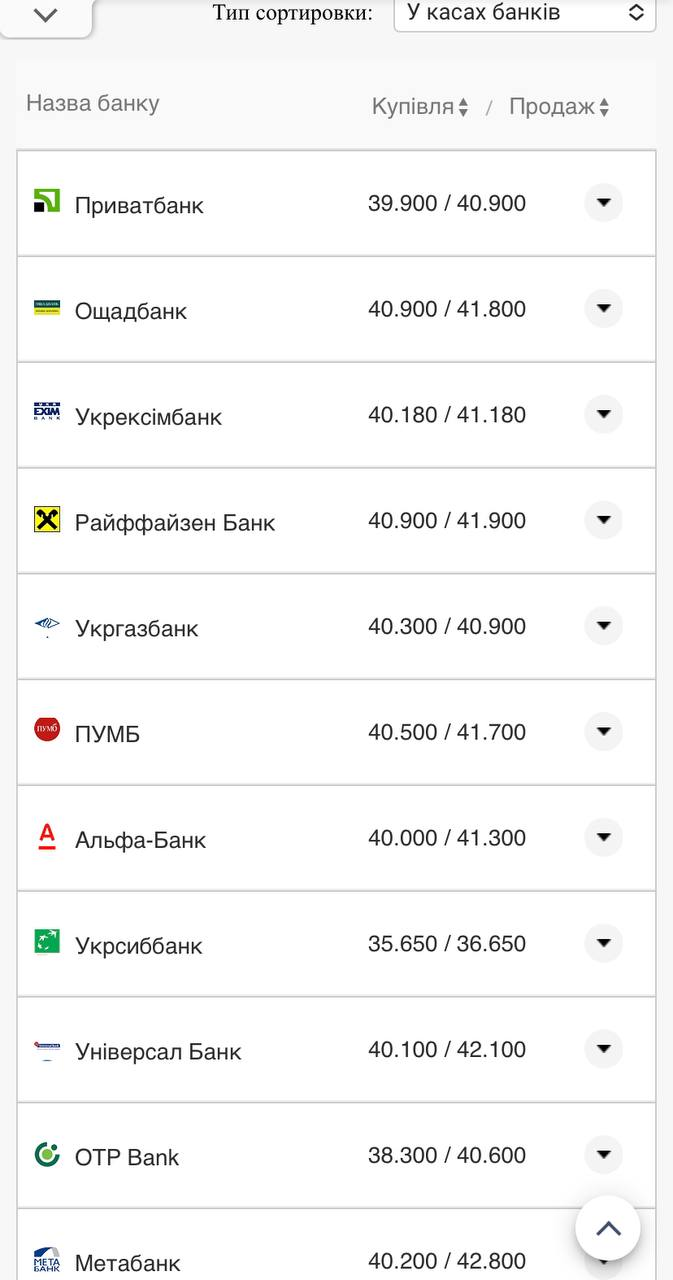Viewport: 673px width, 1280px height.
Task: Sort the table by Продаж column
Action: [559, 107]
